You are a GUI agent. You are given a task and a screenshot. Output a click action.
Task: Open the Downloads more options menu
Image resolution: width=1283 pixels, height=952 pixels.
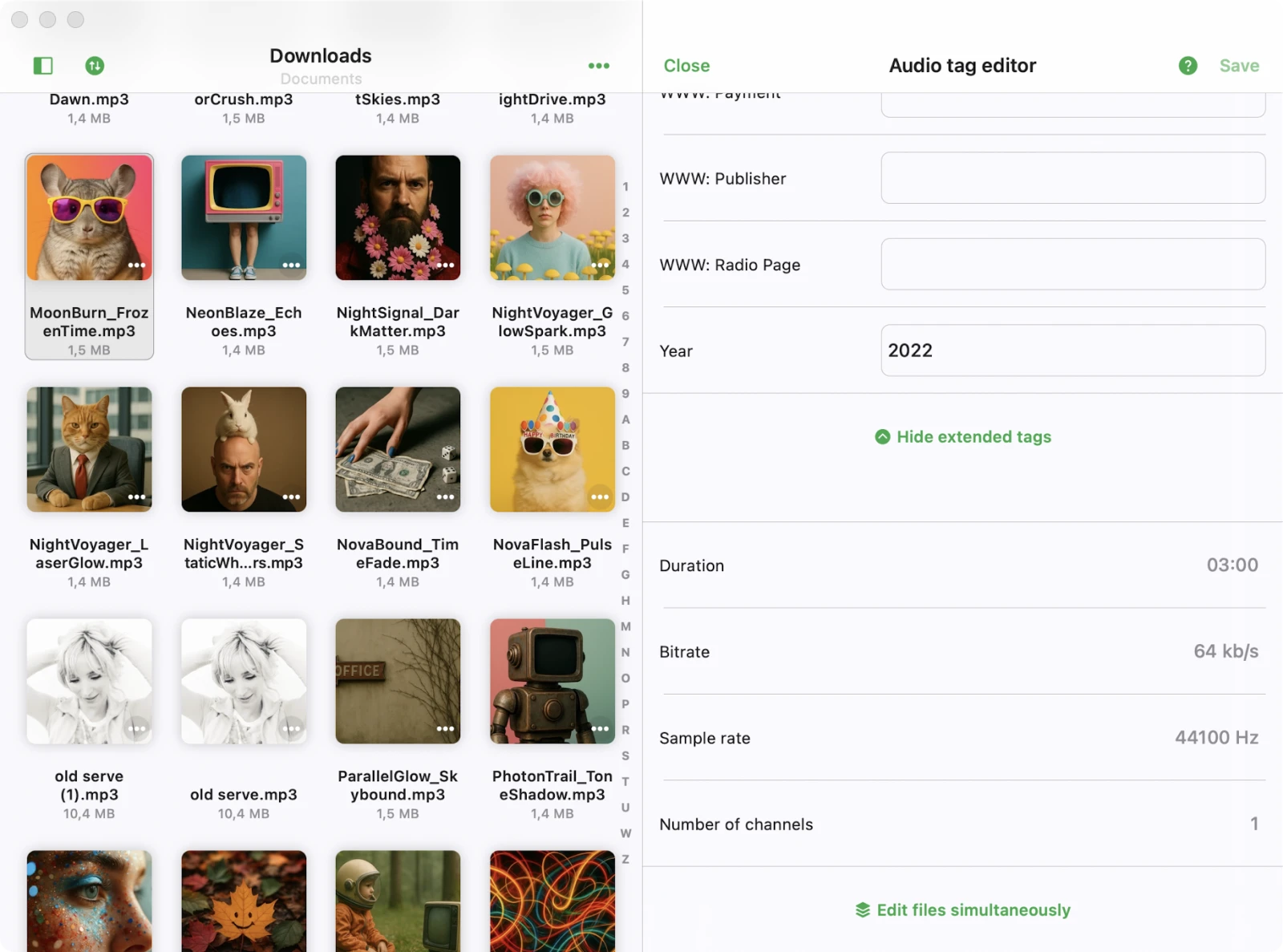coord(599,66)
